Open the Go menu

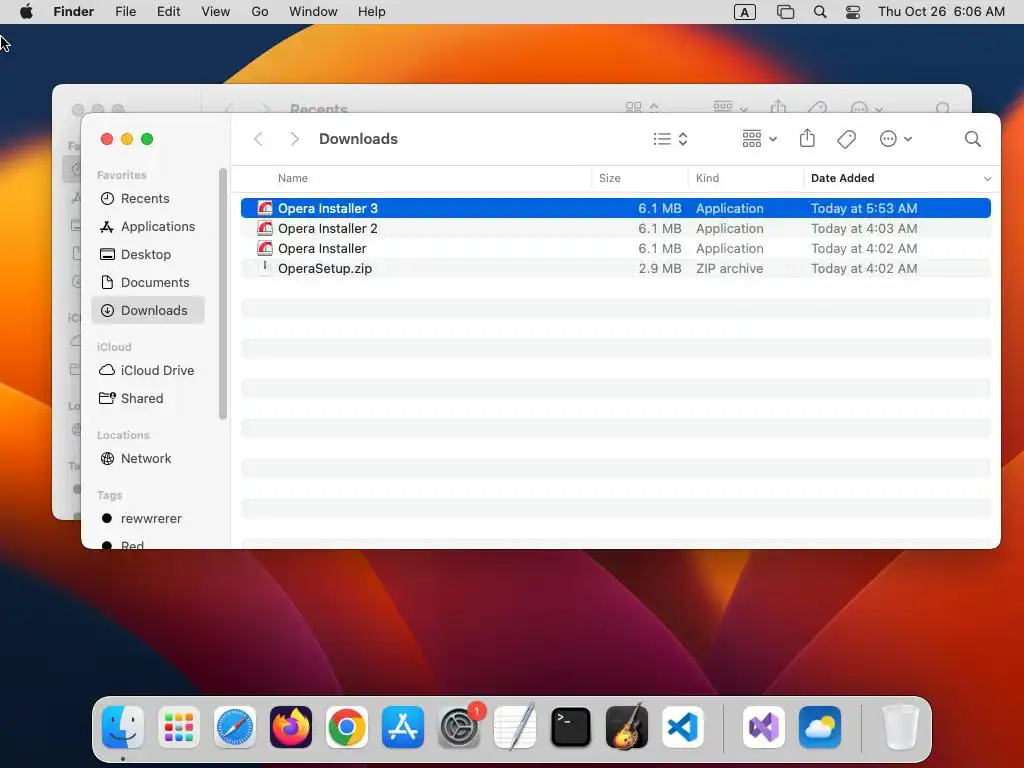pyautogui.click(x=260, y=12)
